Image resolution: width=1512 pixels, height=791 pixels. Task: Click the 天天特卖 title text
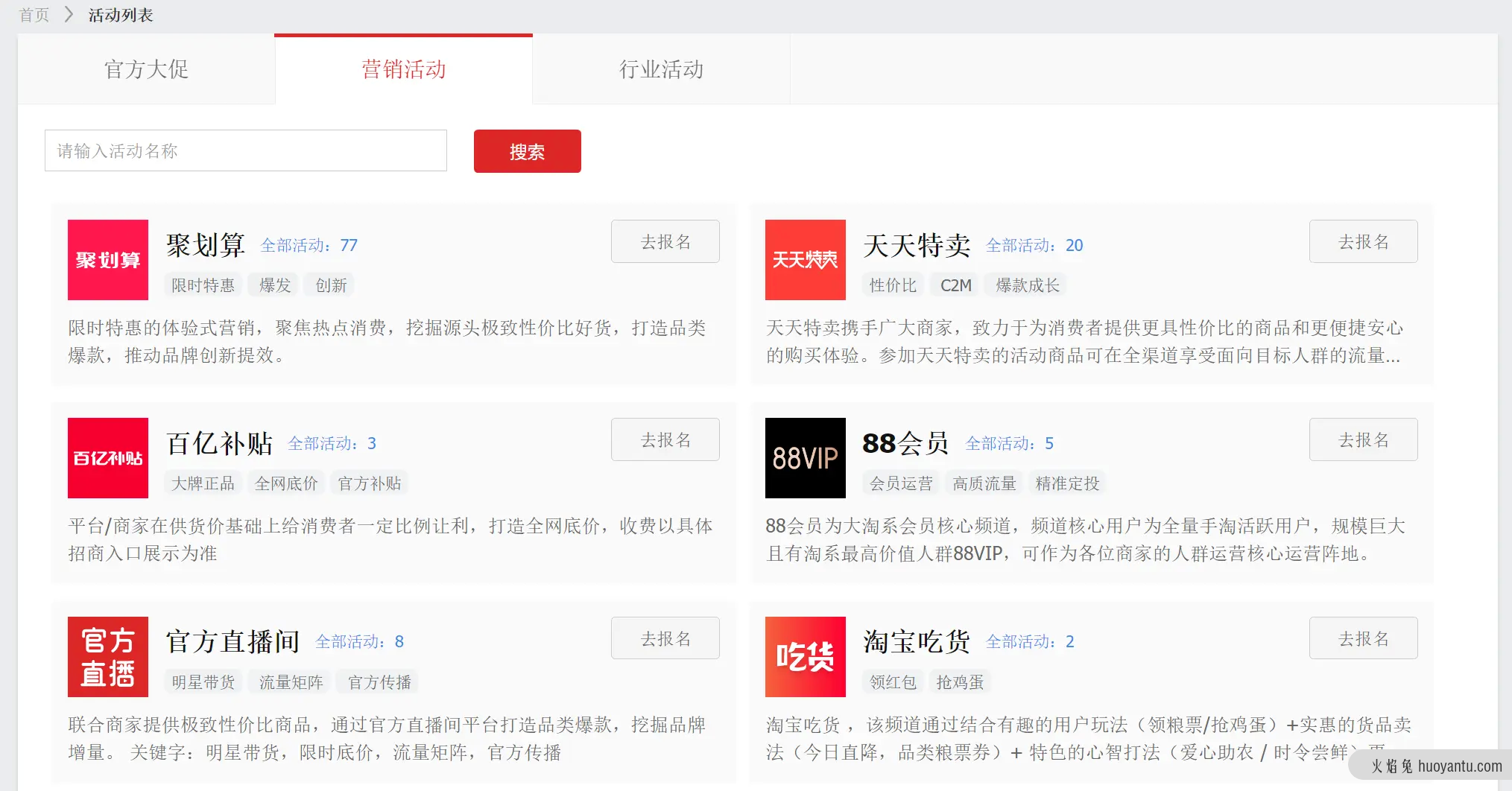(x=917, y=245)
